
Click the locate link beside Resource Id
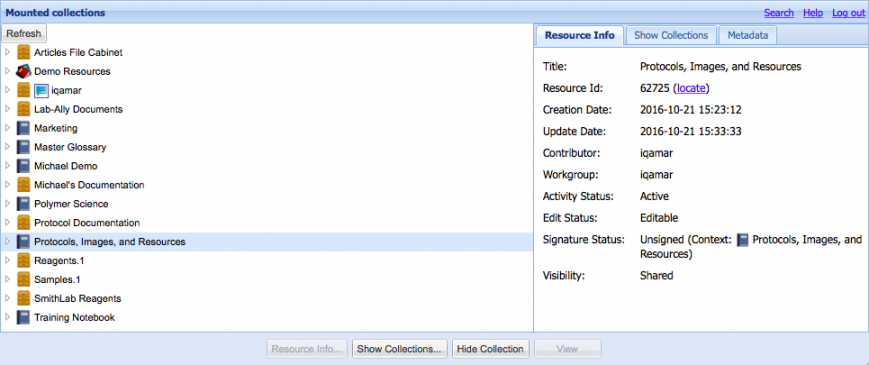[x=691, y=88]
